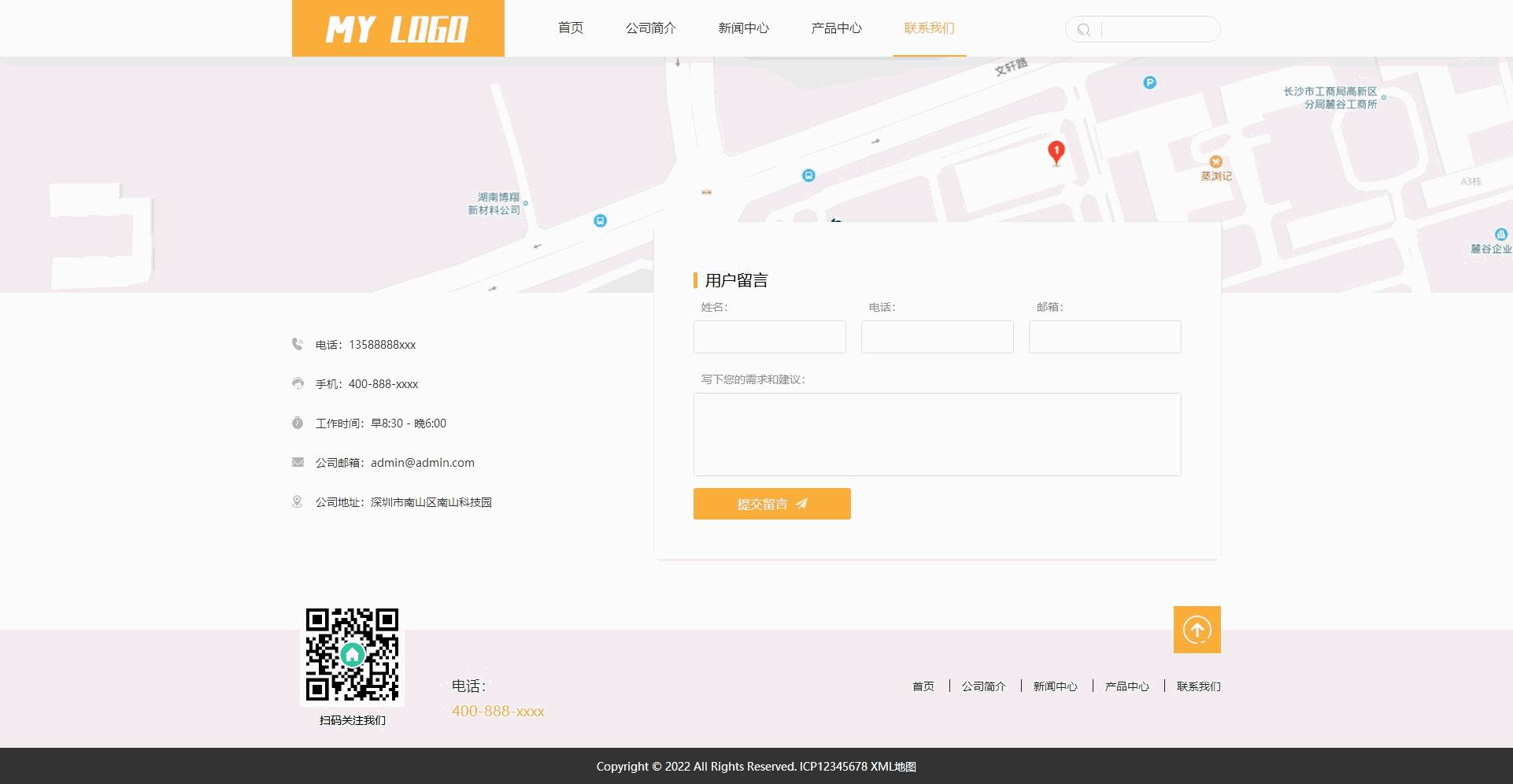
Task: Click the MY LOGO site logo
Action: [x=398, y=28]
